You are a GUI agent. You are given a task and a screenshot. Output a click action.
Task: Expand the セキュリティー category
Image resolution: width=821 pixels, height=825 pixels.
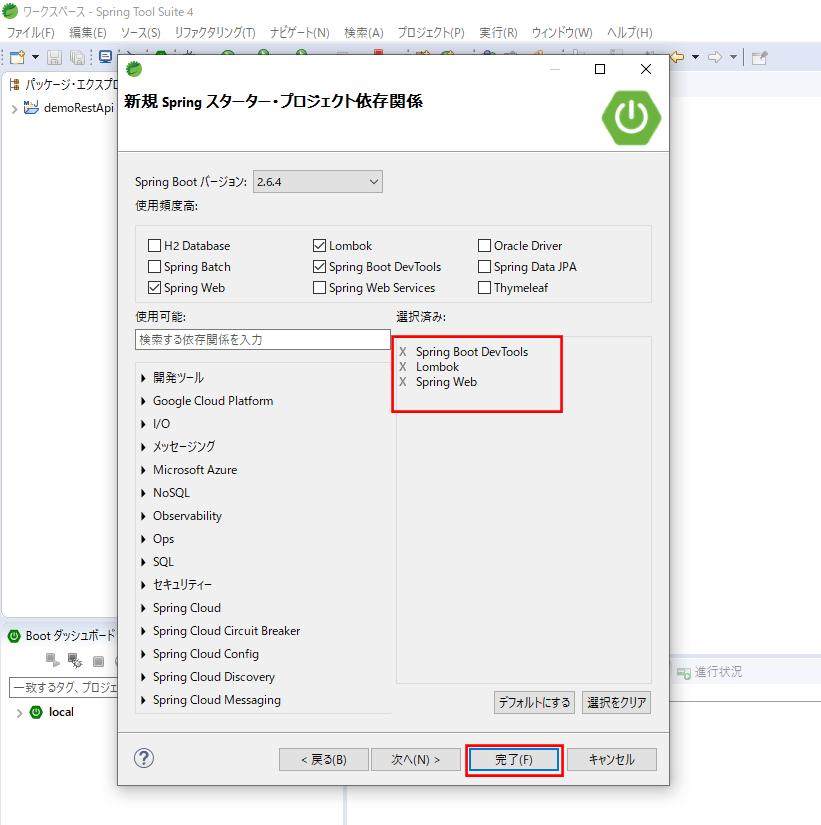point(143,585)
